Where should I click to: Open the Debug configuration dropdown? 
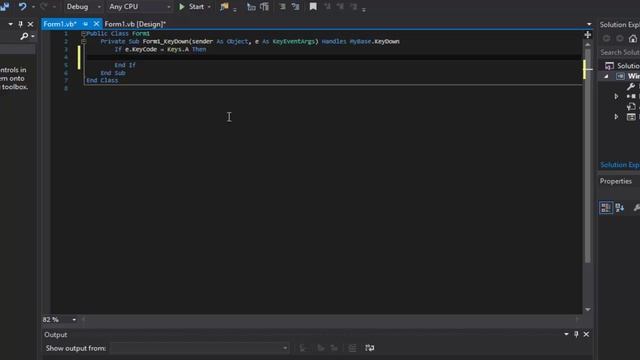coord(83,7)
